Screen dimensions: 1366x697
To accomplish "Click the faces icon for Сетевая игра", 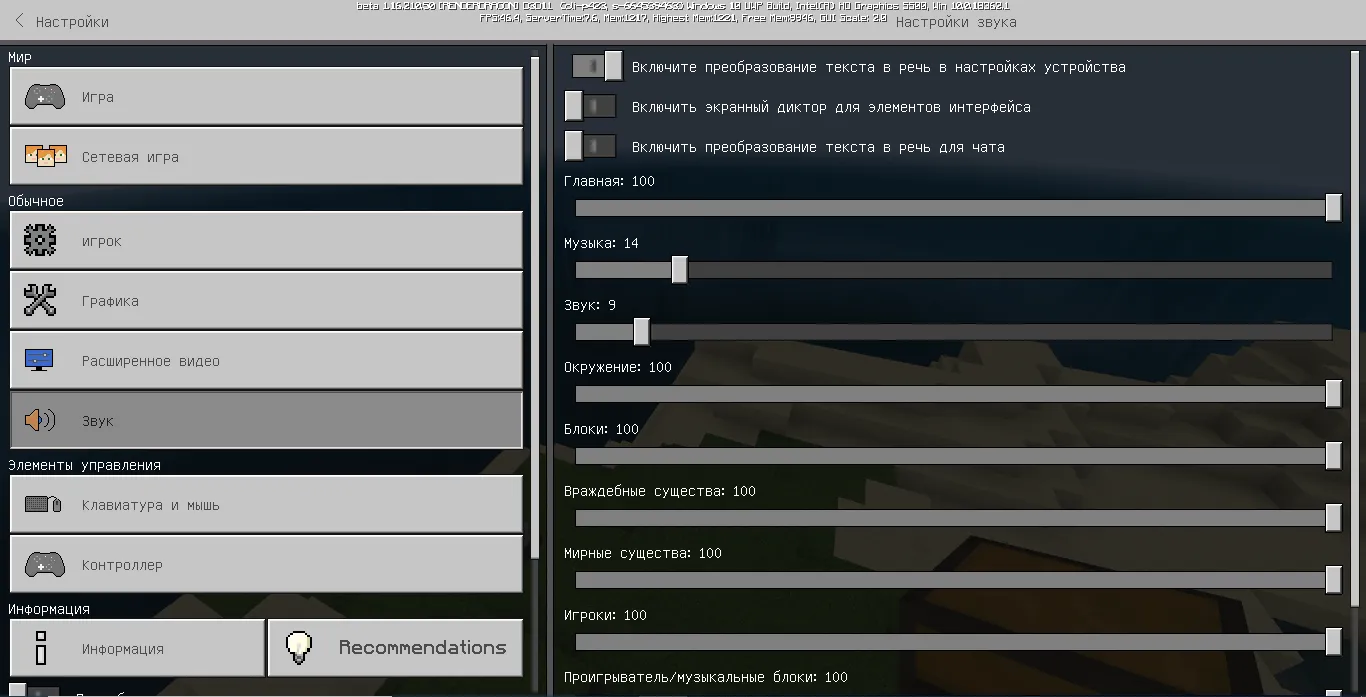I will (x=44, y=156).
